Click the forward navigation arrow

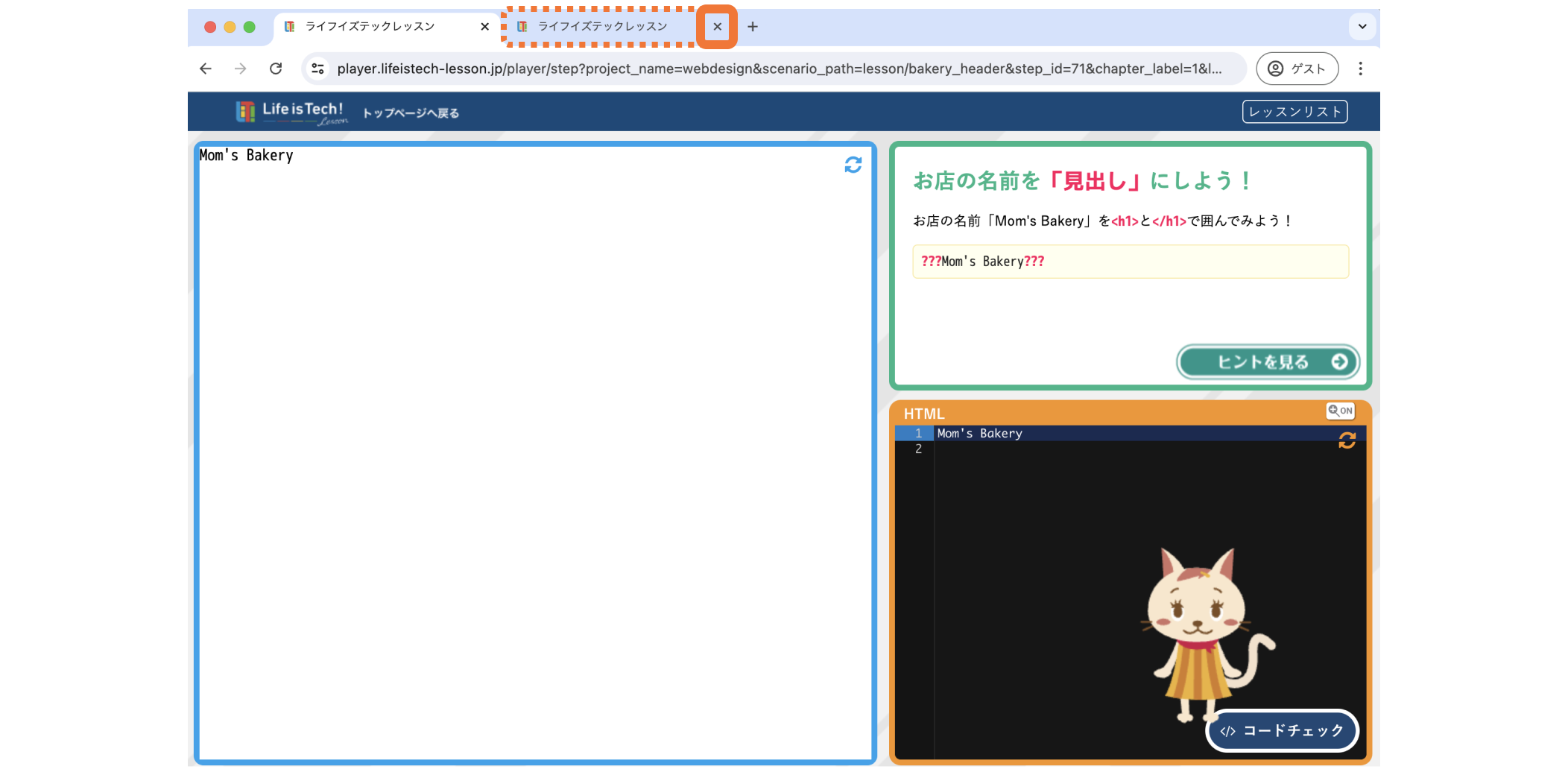pyautogui.click(x=240, y=69)
